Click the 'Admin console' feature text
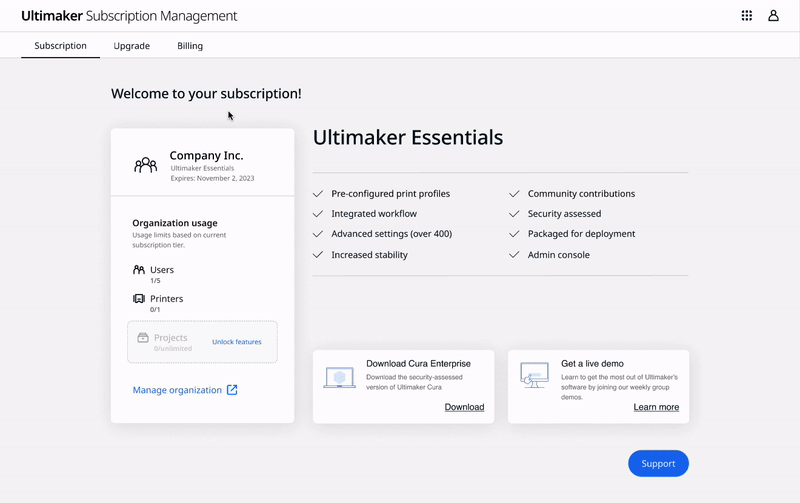This screenshot has width=800, height=503. pyautogui.click(x=559, y=255)
